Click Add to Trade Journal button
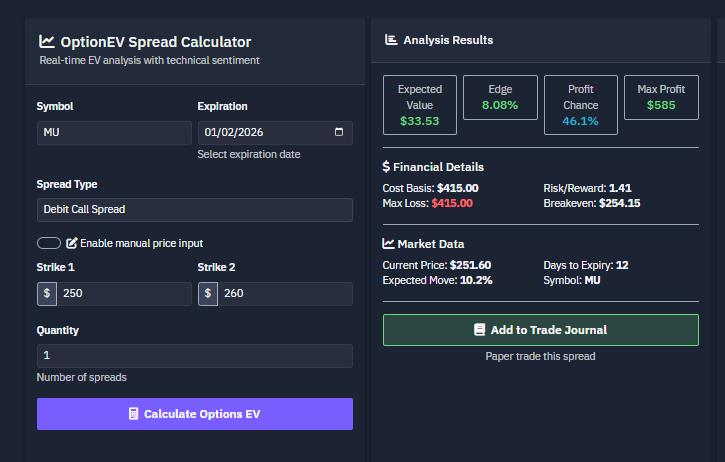 pos(541,330)
